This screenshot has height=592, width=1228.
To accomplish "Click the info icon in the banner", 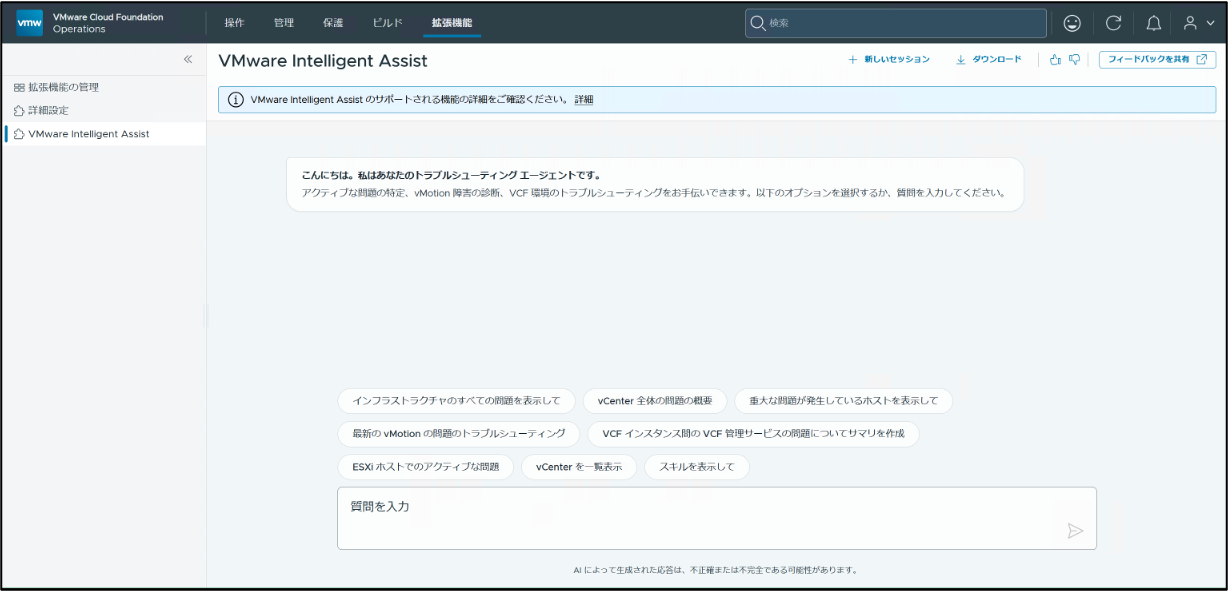I will 236,100.
